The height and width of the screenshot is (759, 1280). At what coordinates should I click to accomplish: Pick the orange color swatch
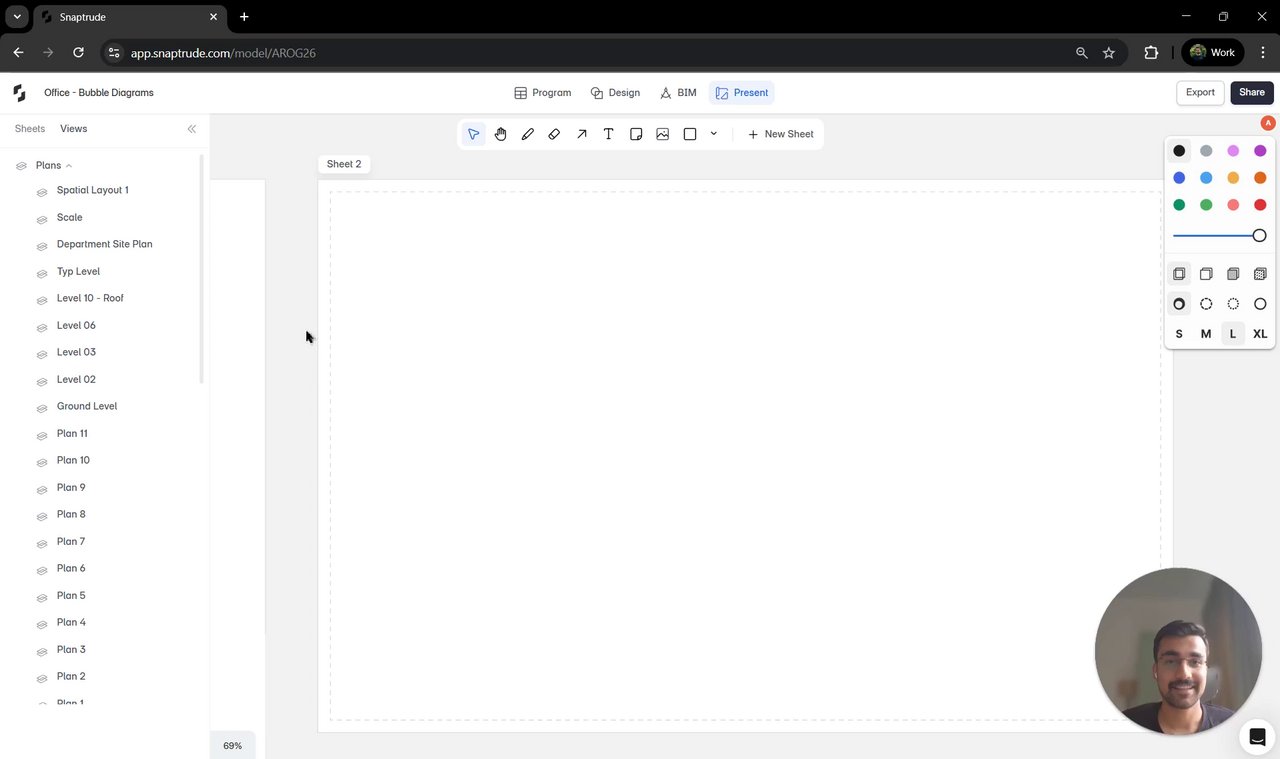click(1260, 178)
